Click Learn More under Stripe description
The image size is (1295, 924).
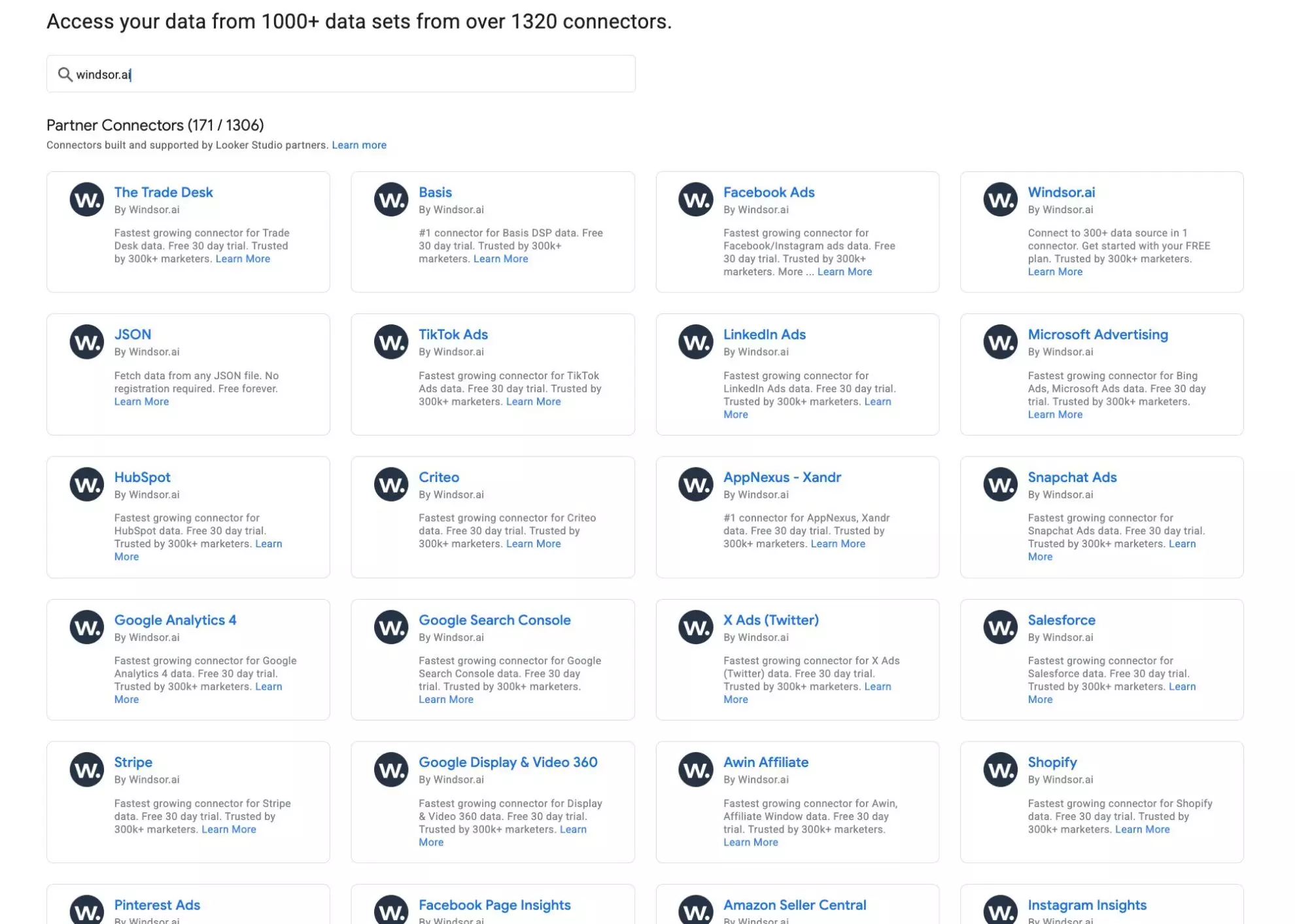tap(229, 829)
